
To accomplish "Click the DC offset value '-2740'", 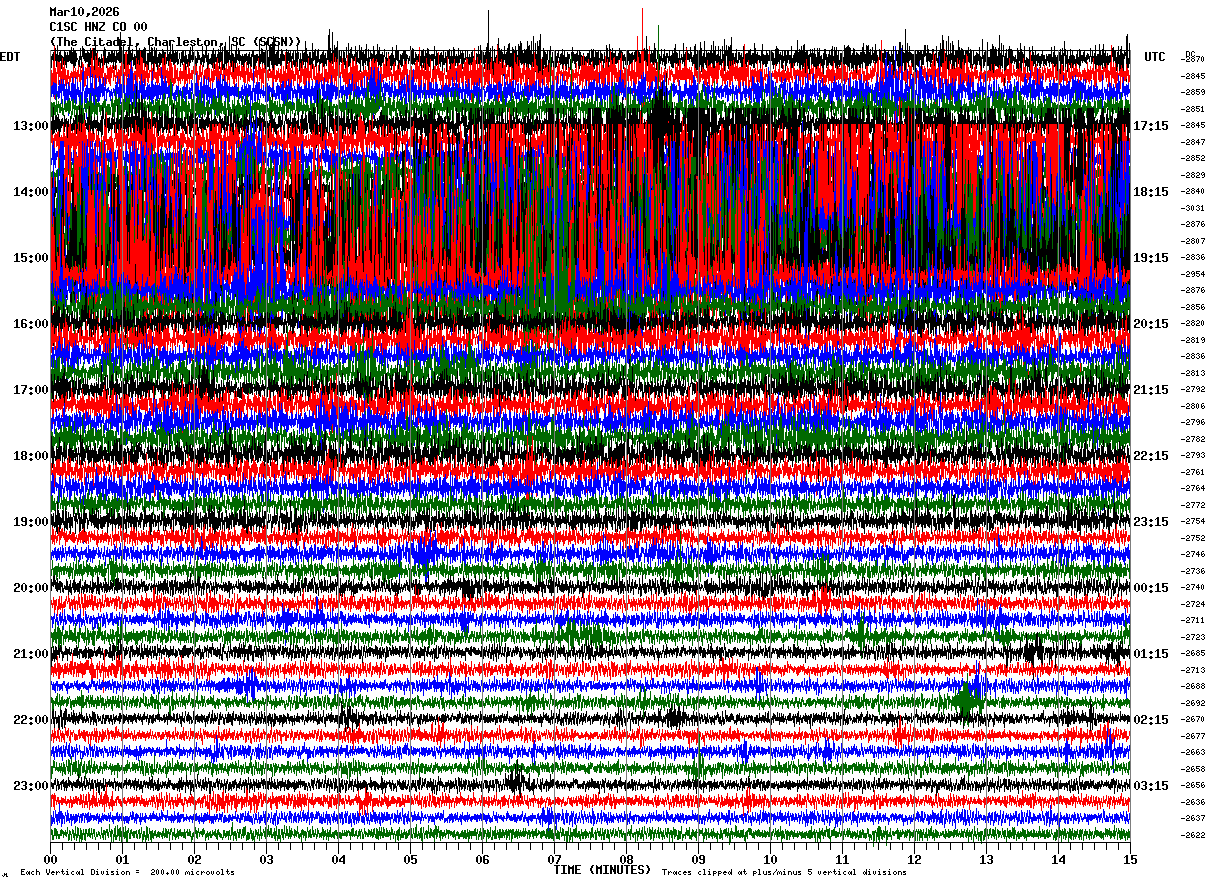I will pyautogui.click(x=1194, y=587).
